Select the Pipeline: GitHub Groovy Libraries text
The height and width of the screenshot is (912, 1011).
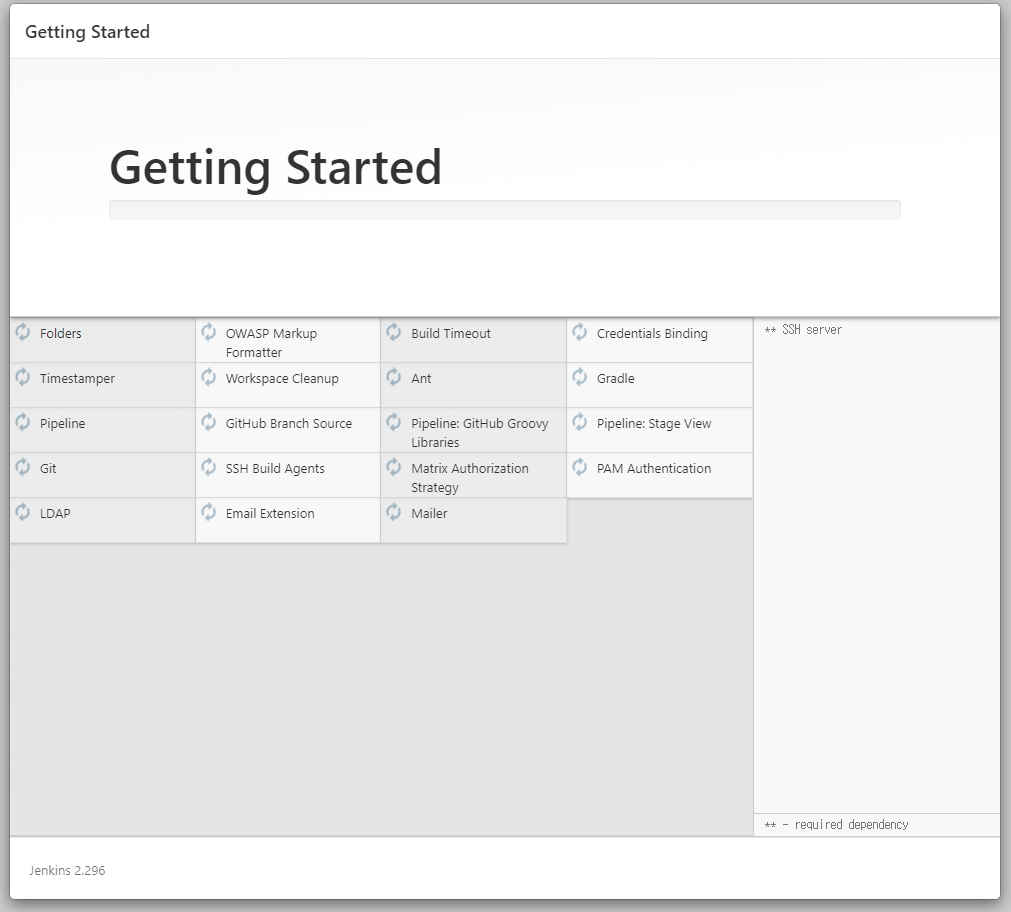coord(480,433)
